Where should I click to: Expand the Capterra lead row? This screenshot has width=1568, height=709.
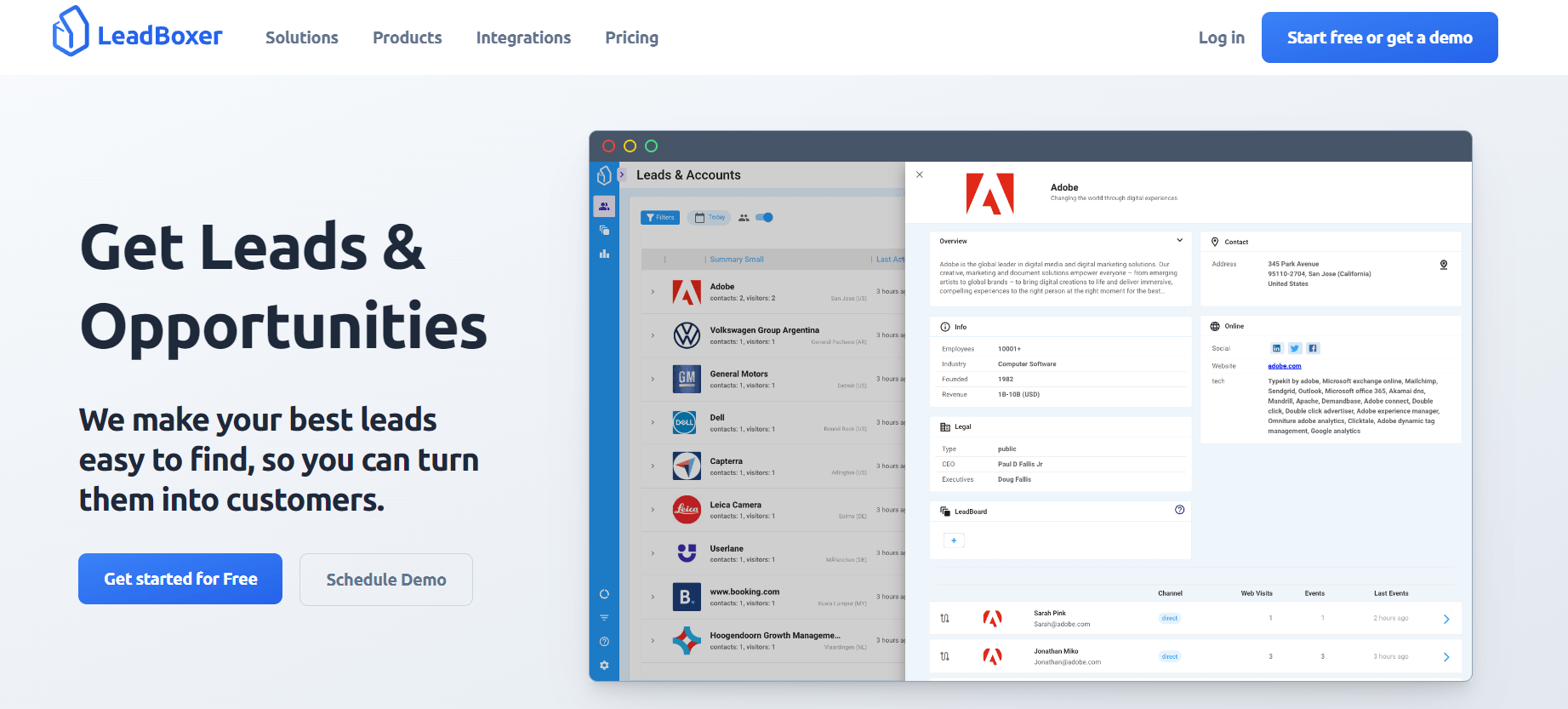coord(653,466)
